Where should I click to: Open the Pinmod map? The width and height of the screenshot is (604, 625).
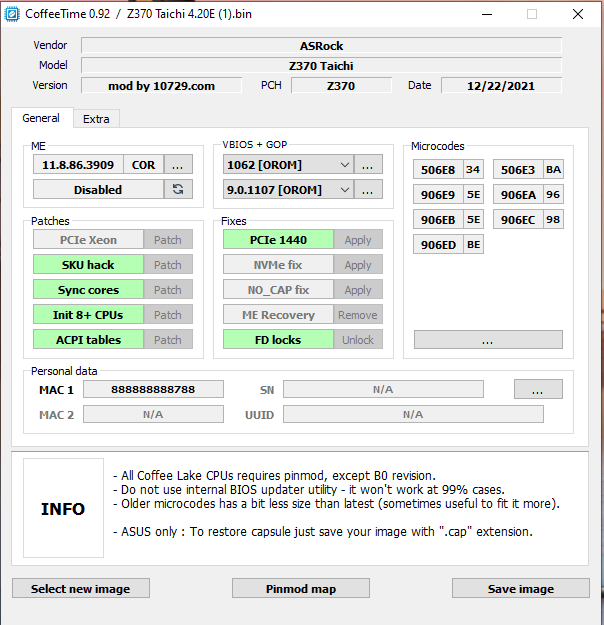pyautogui.click(x=301, y=588)
